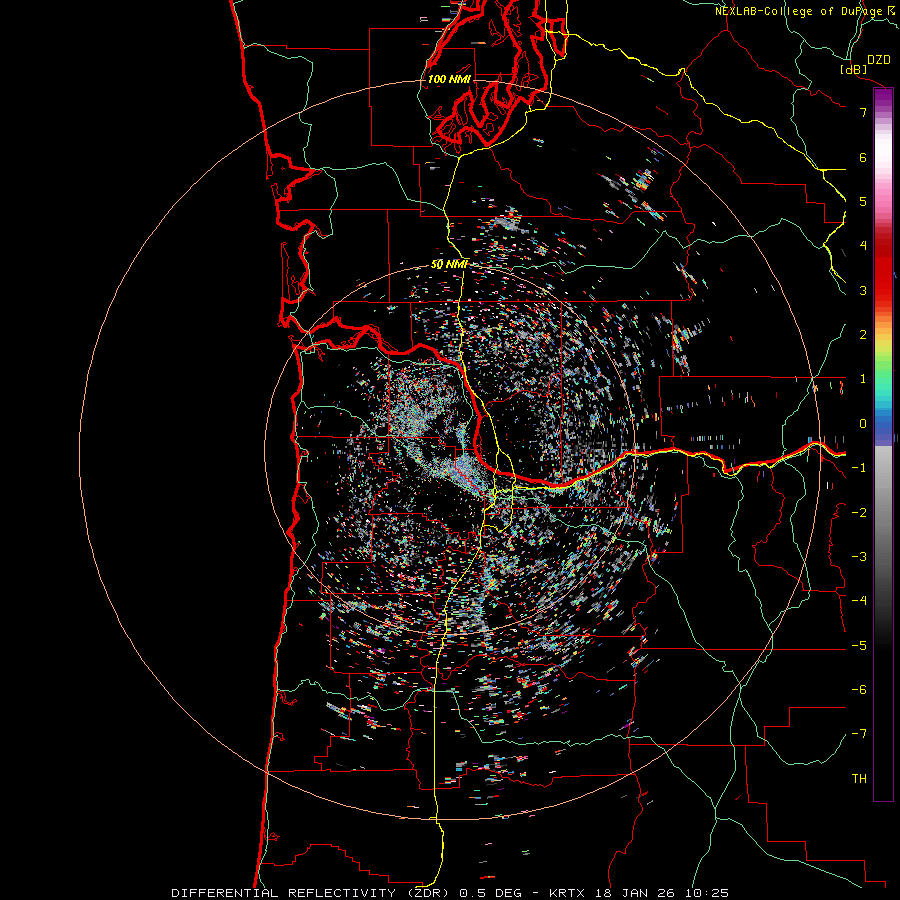Click the TH threshold label on the legend
This screenshot has width=900, height=900.
click(859, 779)
